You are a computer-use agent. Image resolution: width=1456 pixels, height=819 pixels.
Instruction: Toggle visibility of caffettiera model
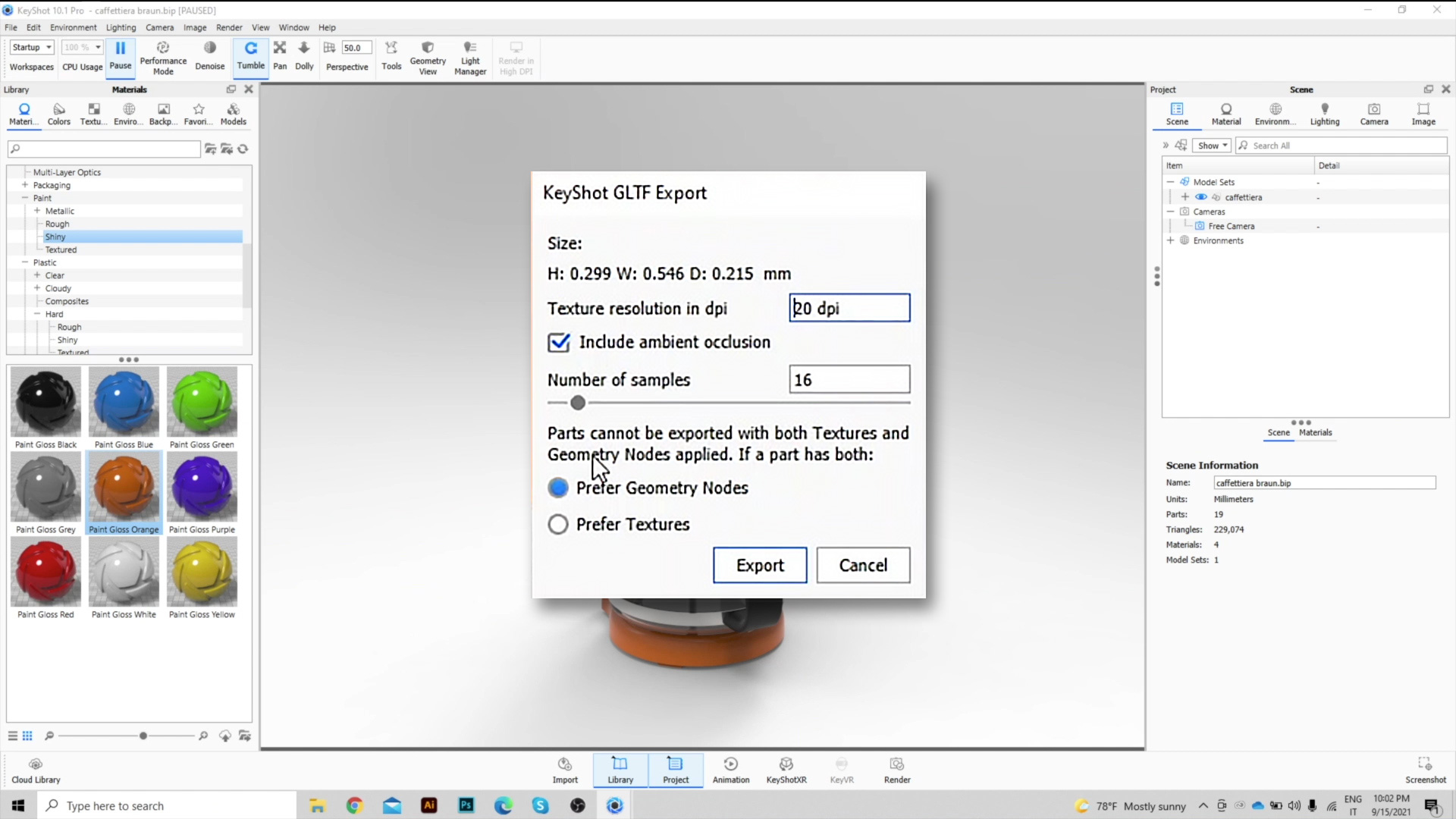coord(1201,197)
